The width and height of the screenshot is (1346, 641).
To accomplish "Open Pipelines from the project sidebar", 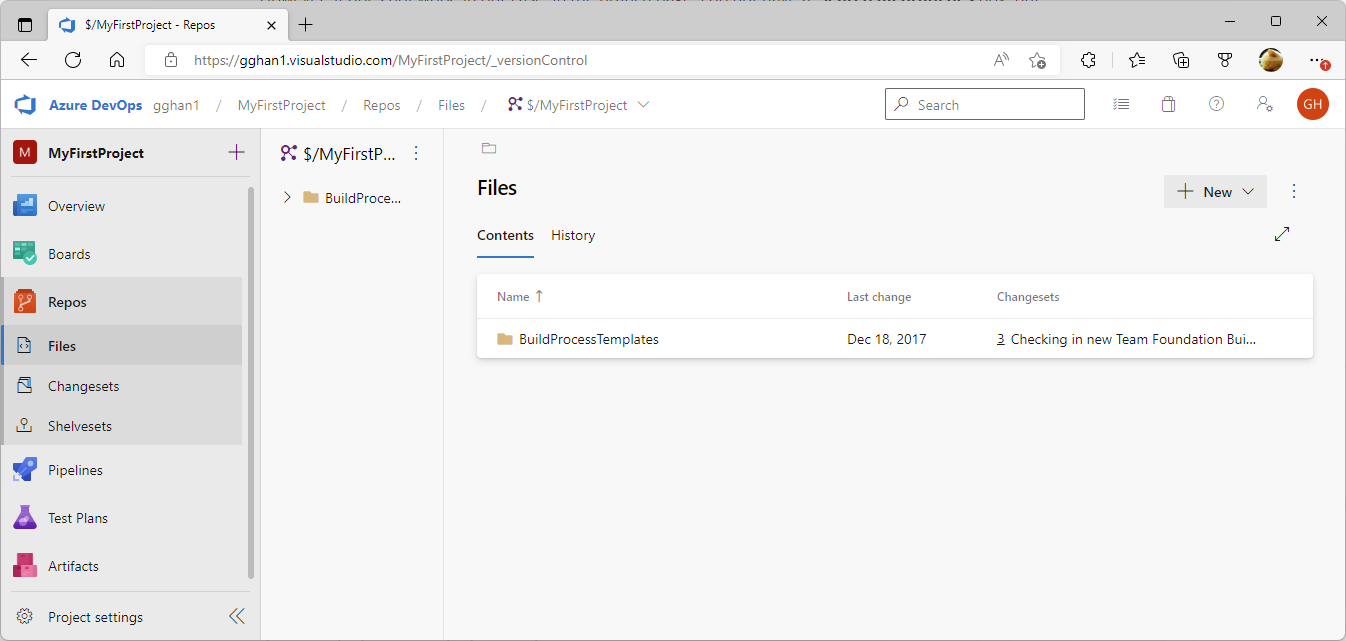I will coord(75,470).
